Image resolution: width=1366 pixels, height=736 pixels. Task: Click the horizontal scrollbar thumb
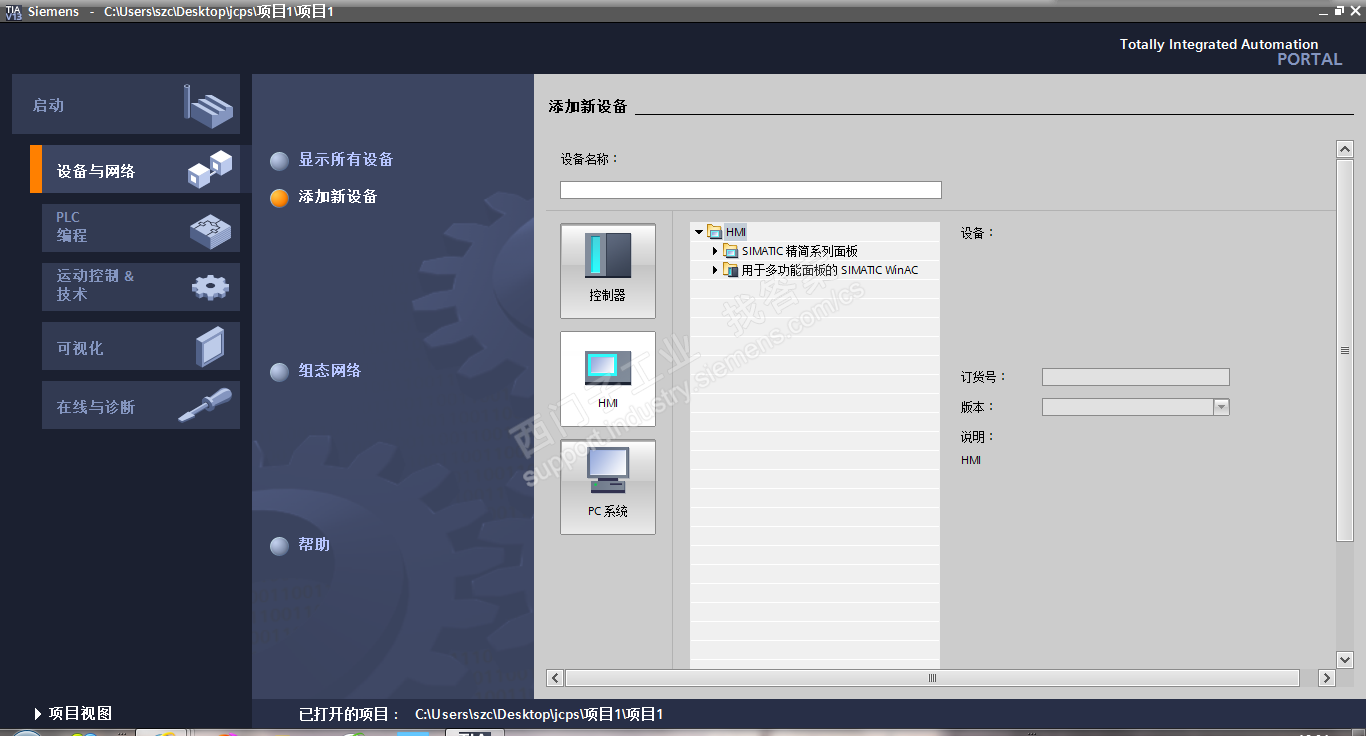(932, 678)
